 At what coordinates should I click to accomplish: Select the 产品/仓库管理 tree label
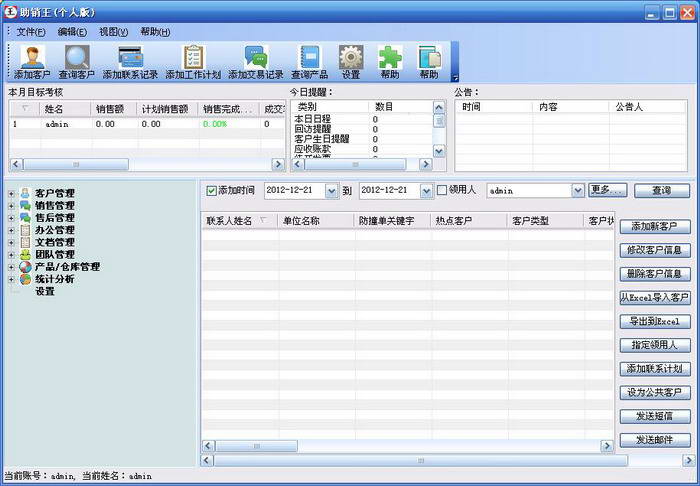(x=67, y=267)
